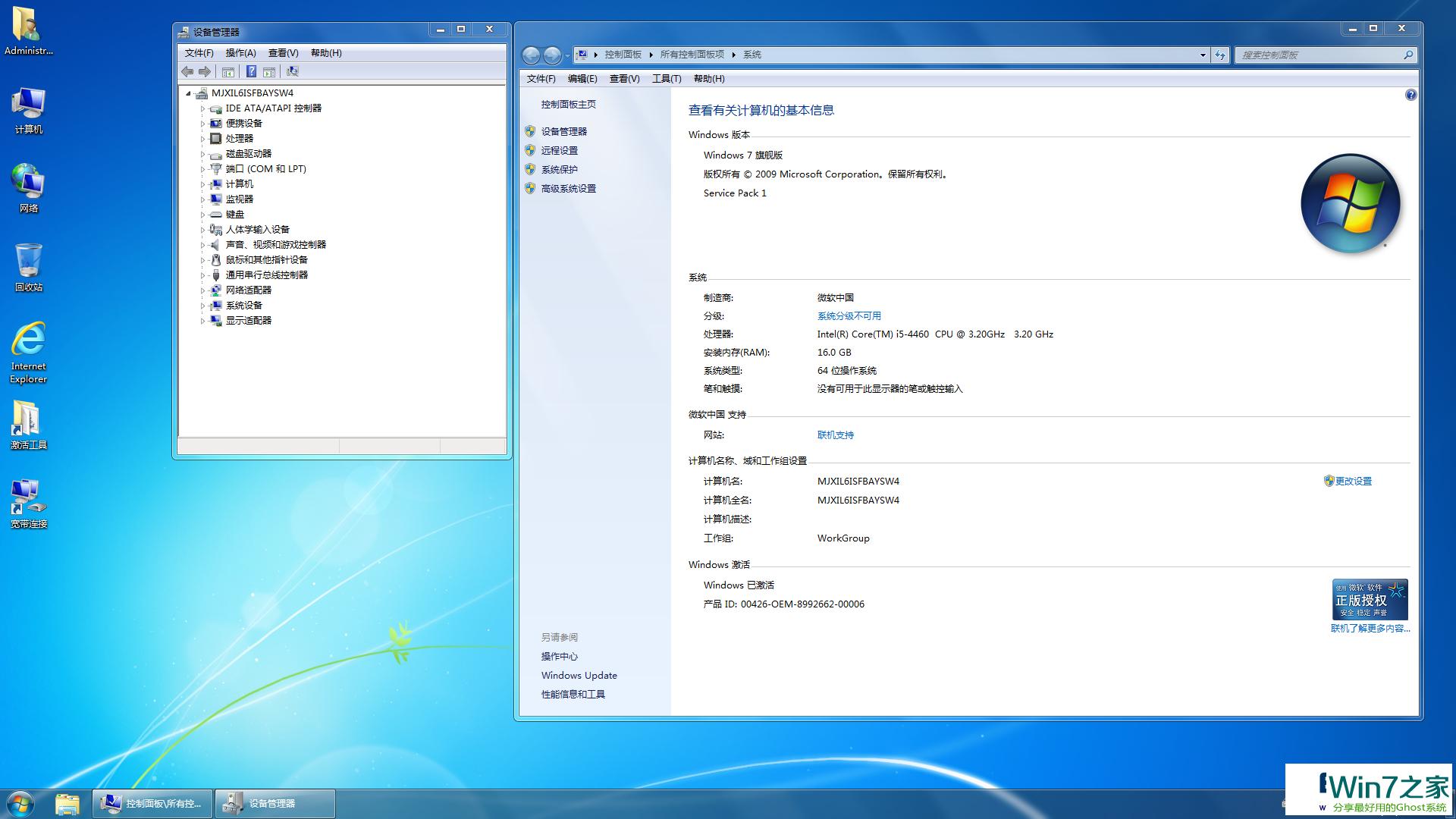Open 系统保护 sidebar link

click(x=560, y=169)
